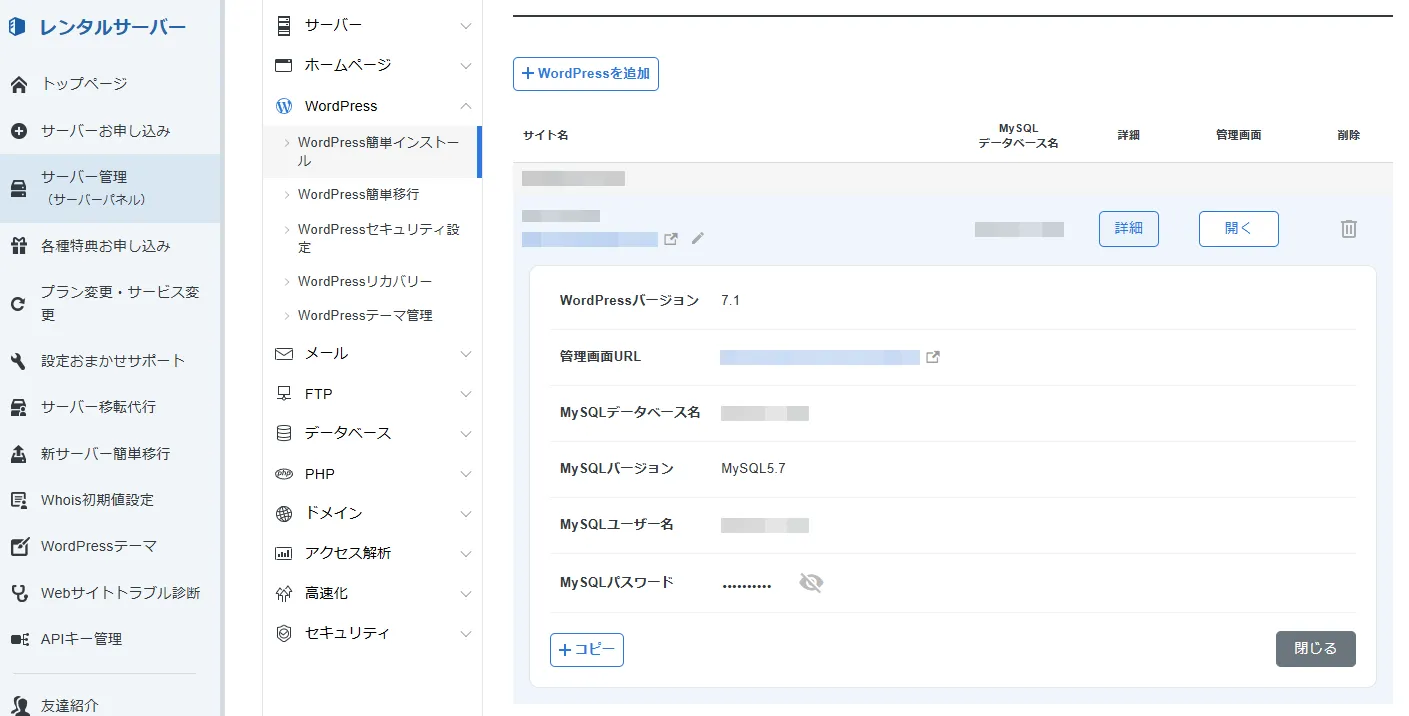Screen dimensions: 1409x716
Task: Click the WordPressテーマ sidebar icon
Action: coord(18,547)
